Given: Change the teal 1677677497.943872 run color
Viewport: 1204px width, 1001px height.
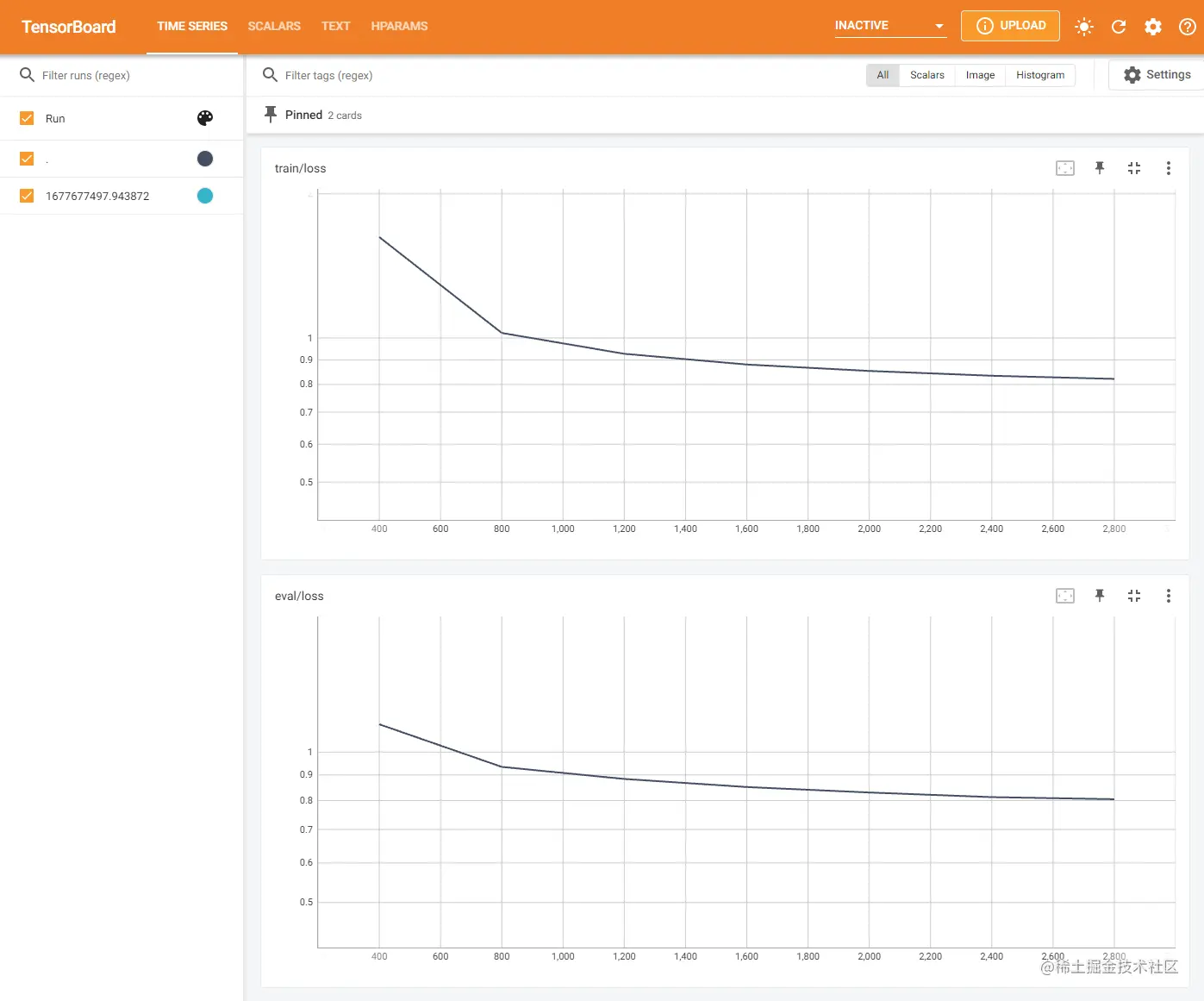Looking at the screenshot, I should (205, 196).
